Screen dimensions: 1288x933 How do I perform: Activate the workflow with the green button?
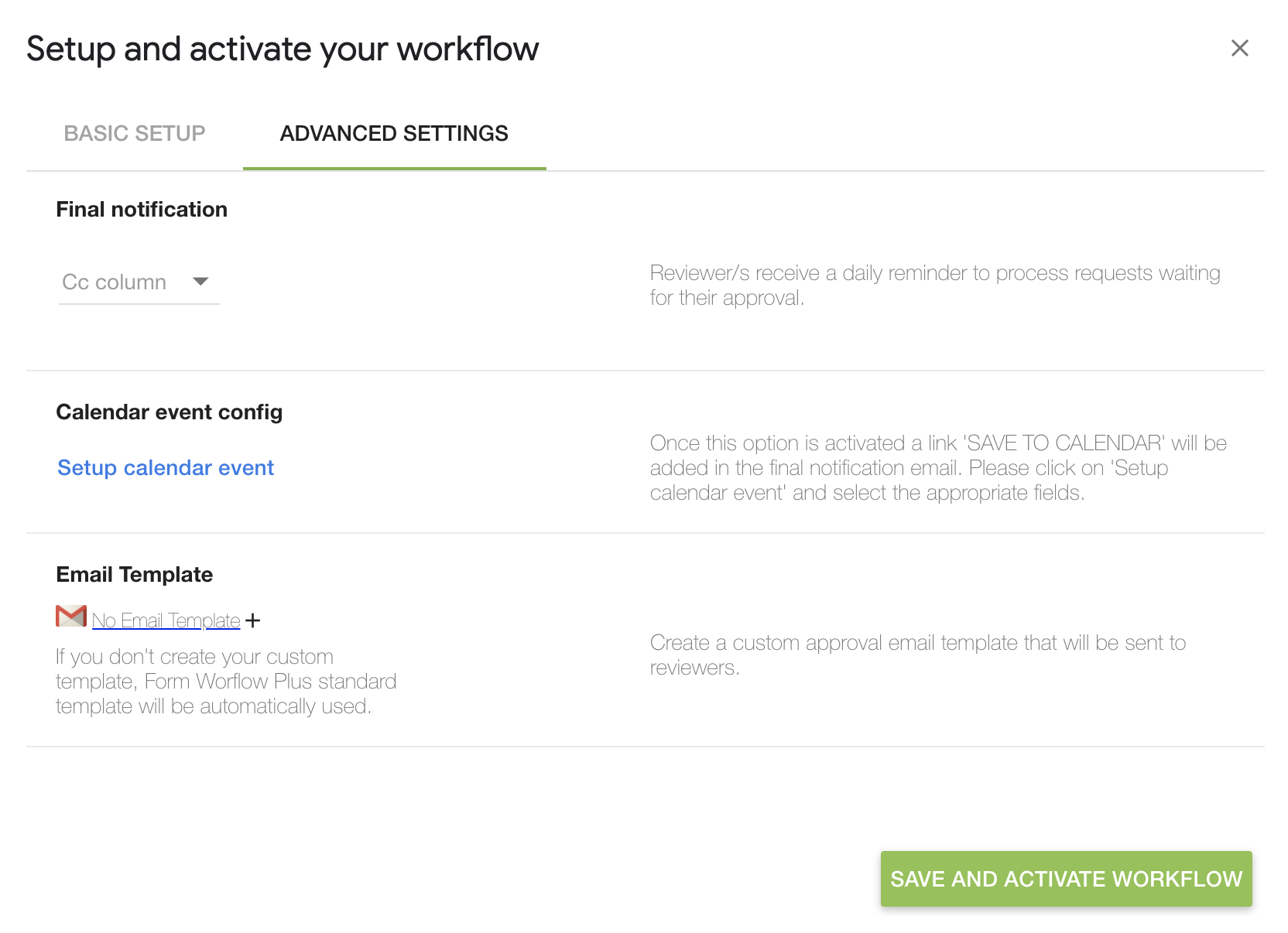[x=1065, y=879]
